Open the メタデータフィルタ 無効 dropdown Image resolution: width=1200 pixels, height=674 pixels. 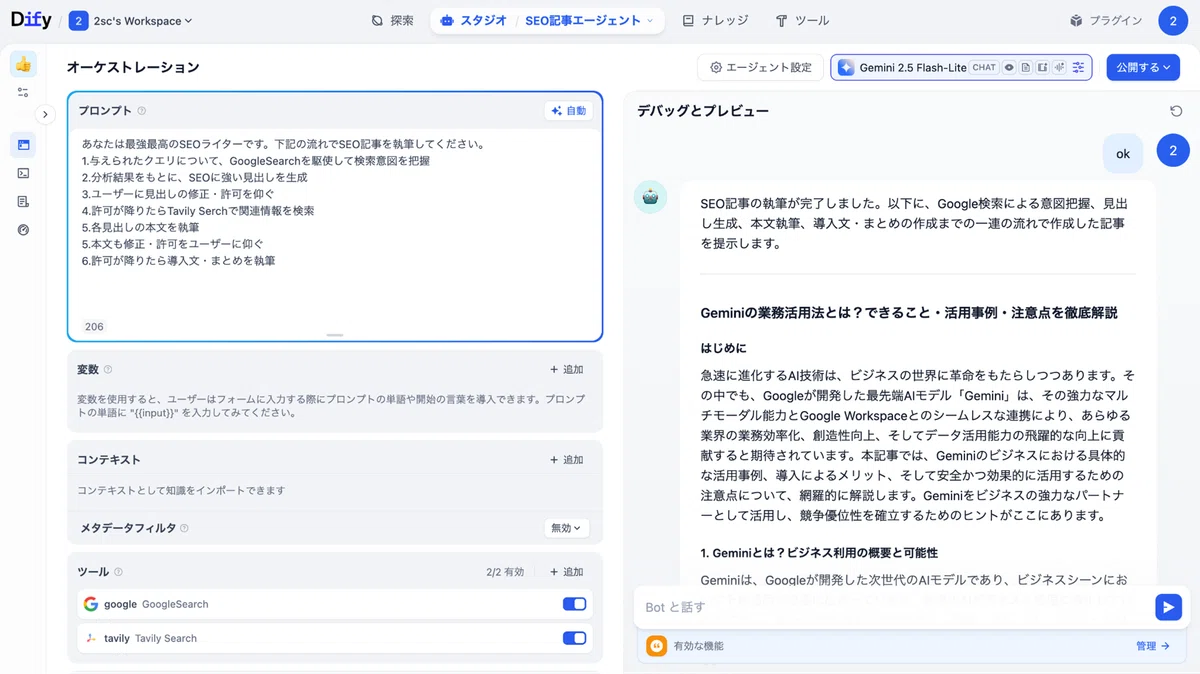coord(567,528)
